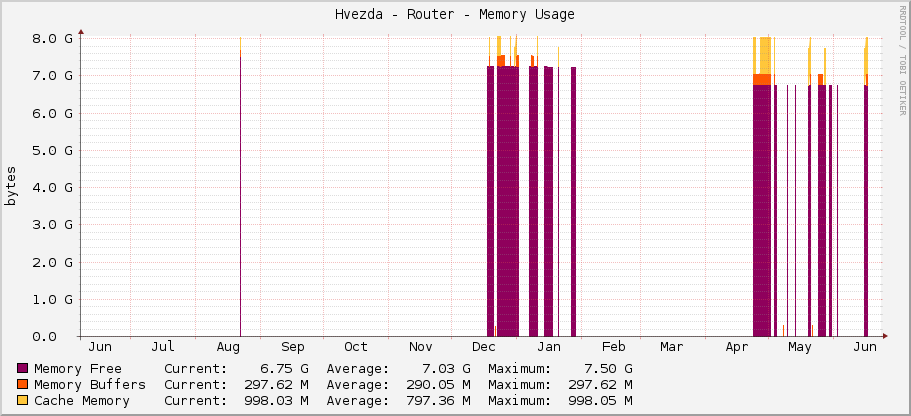Click the Memory Free purple legend swatch

23,368
